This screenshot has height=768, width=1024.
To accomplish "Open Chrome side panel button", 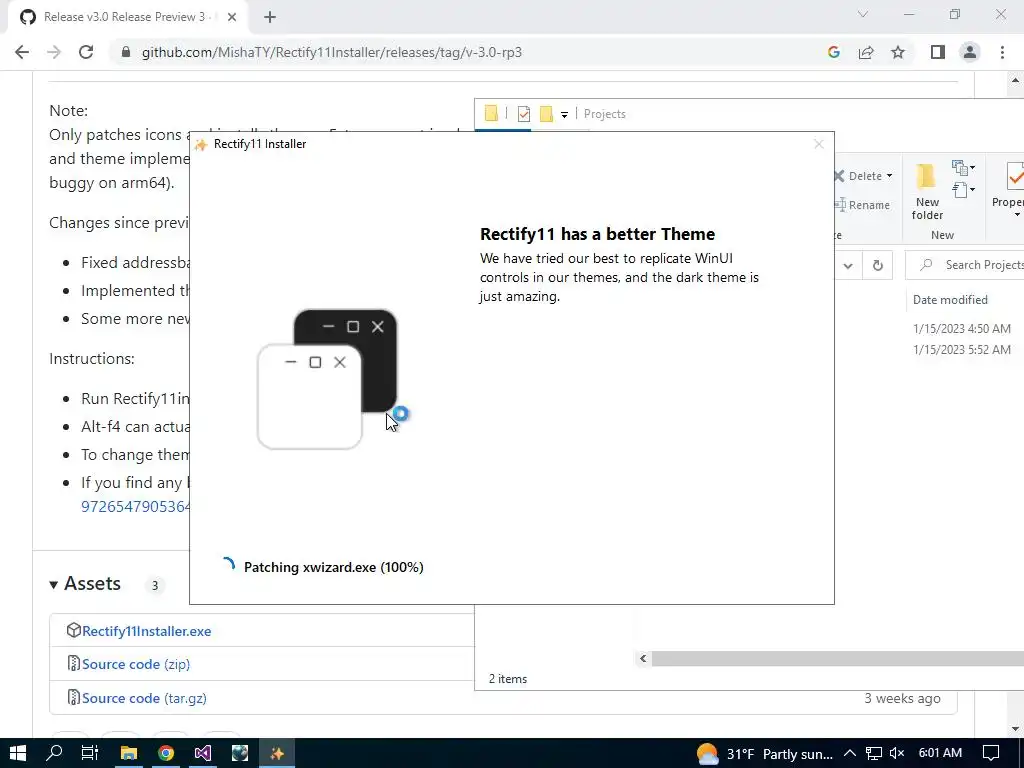I will tap(938, 52).
